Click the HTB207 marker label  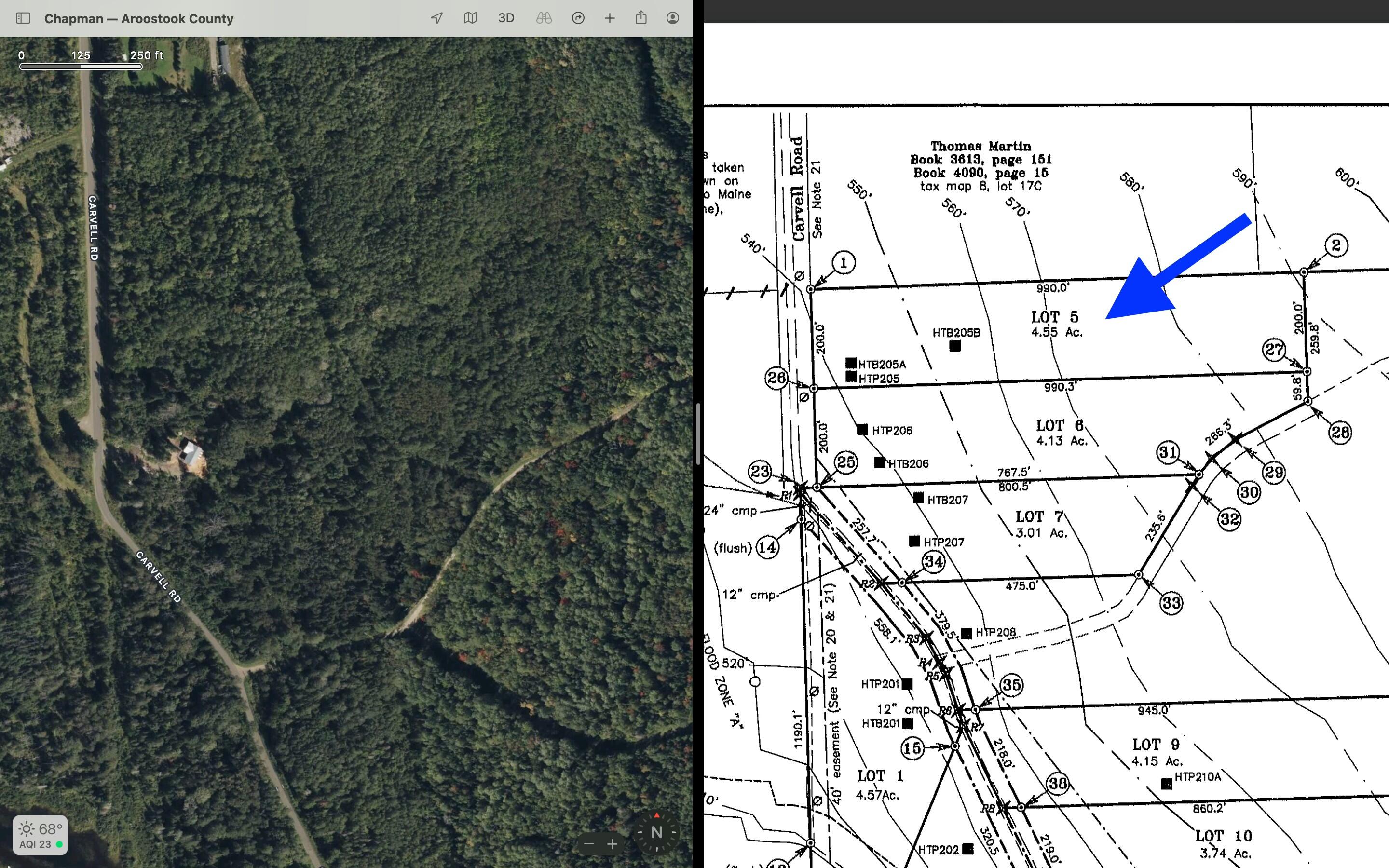point(948,500)
